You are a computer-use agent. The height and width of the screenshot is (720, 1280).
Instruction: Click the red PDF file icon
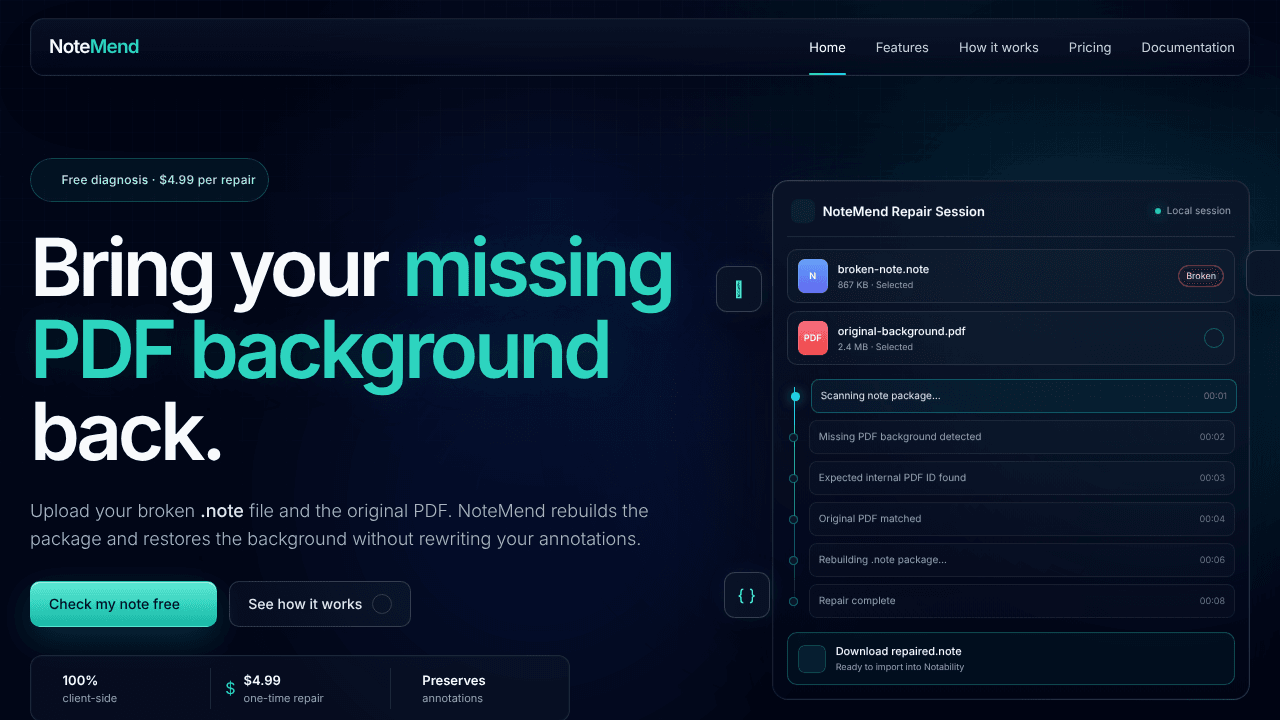click(x=812, y=338)
